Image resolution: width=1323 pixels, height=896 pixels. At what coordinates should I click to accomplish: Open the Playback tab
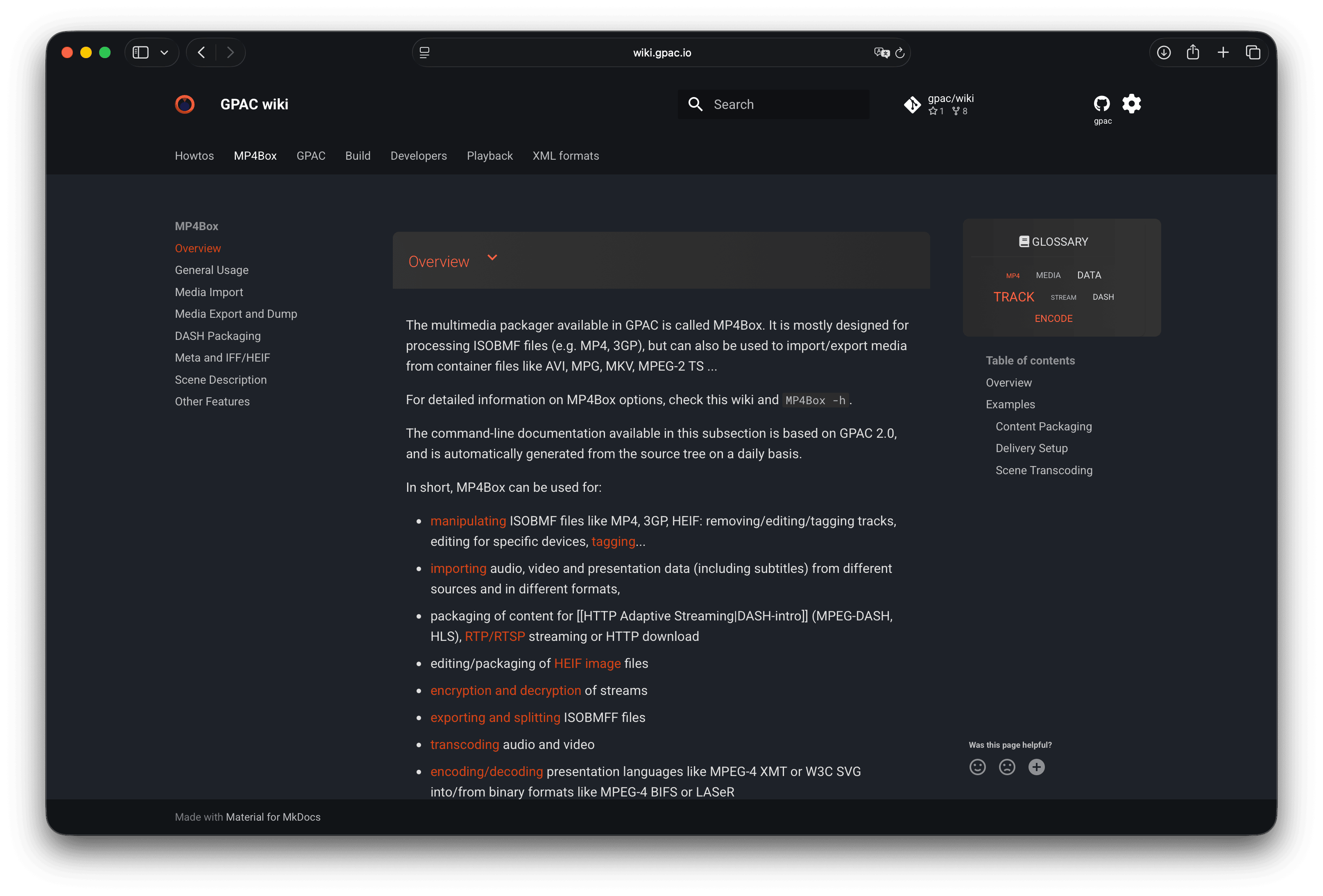(x=489, y=155)
